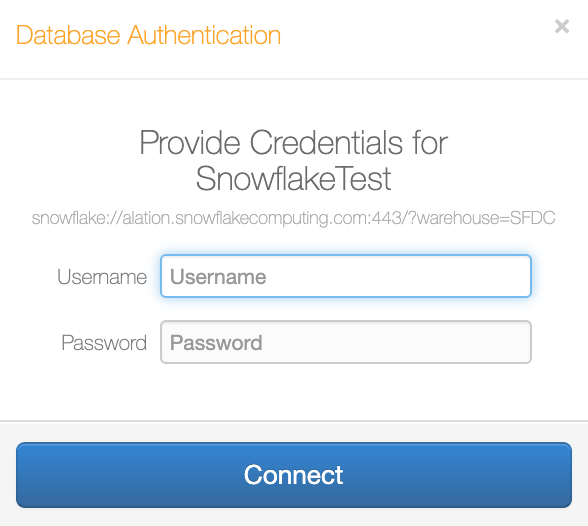Image resolution: width=588 pixels, height=526 pixels.
Task: Click the word Credentials in heading
Action: point(326,143)
